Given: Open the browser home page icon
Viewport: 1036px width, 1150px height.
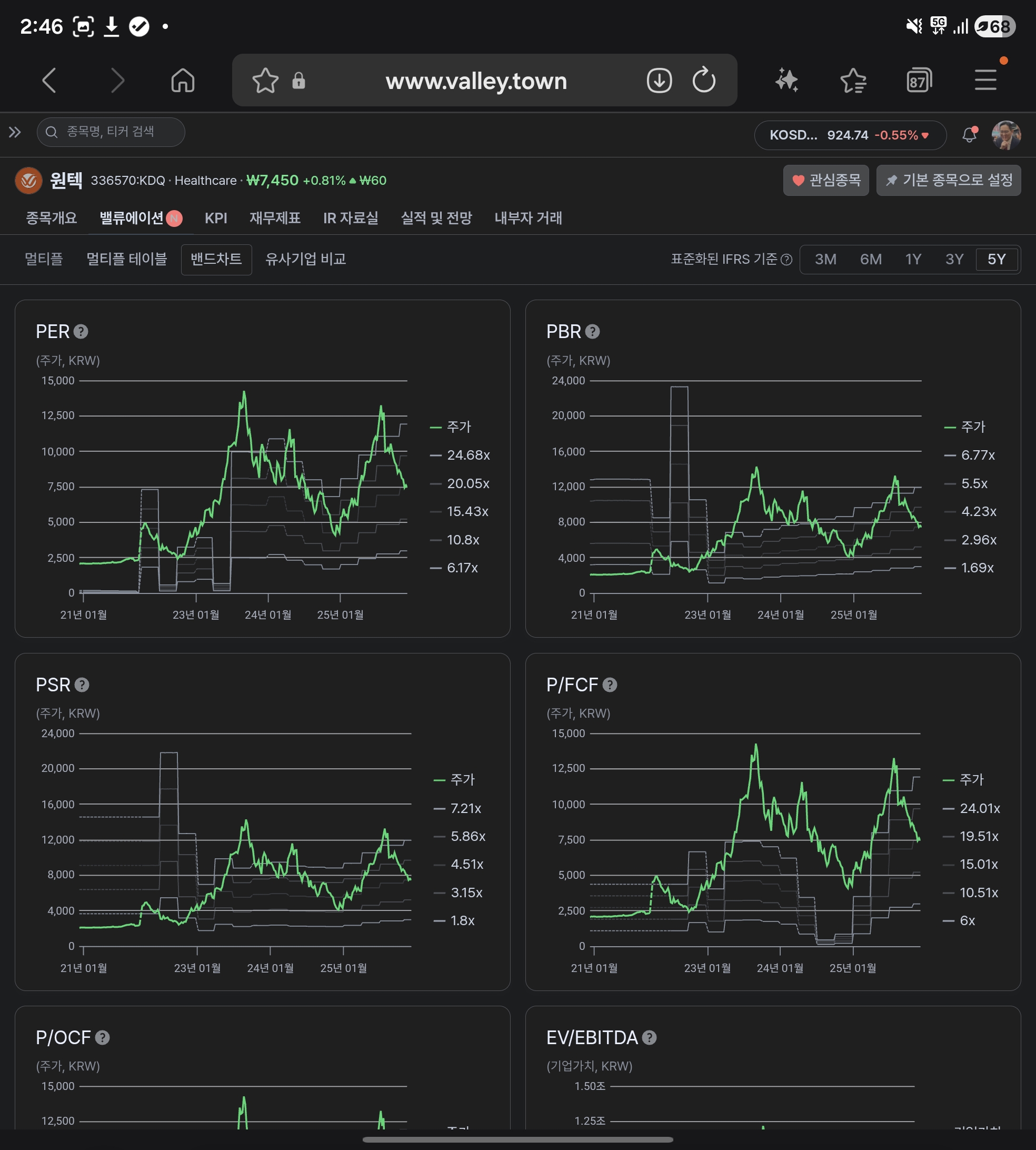Looking at the screenshot, I should pyautogui.click(x=183, y=80).
